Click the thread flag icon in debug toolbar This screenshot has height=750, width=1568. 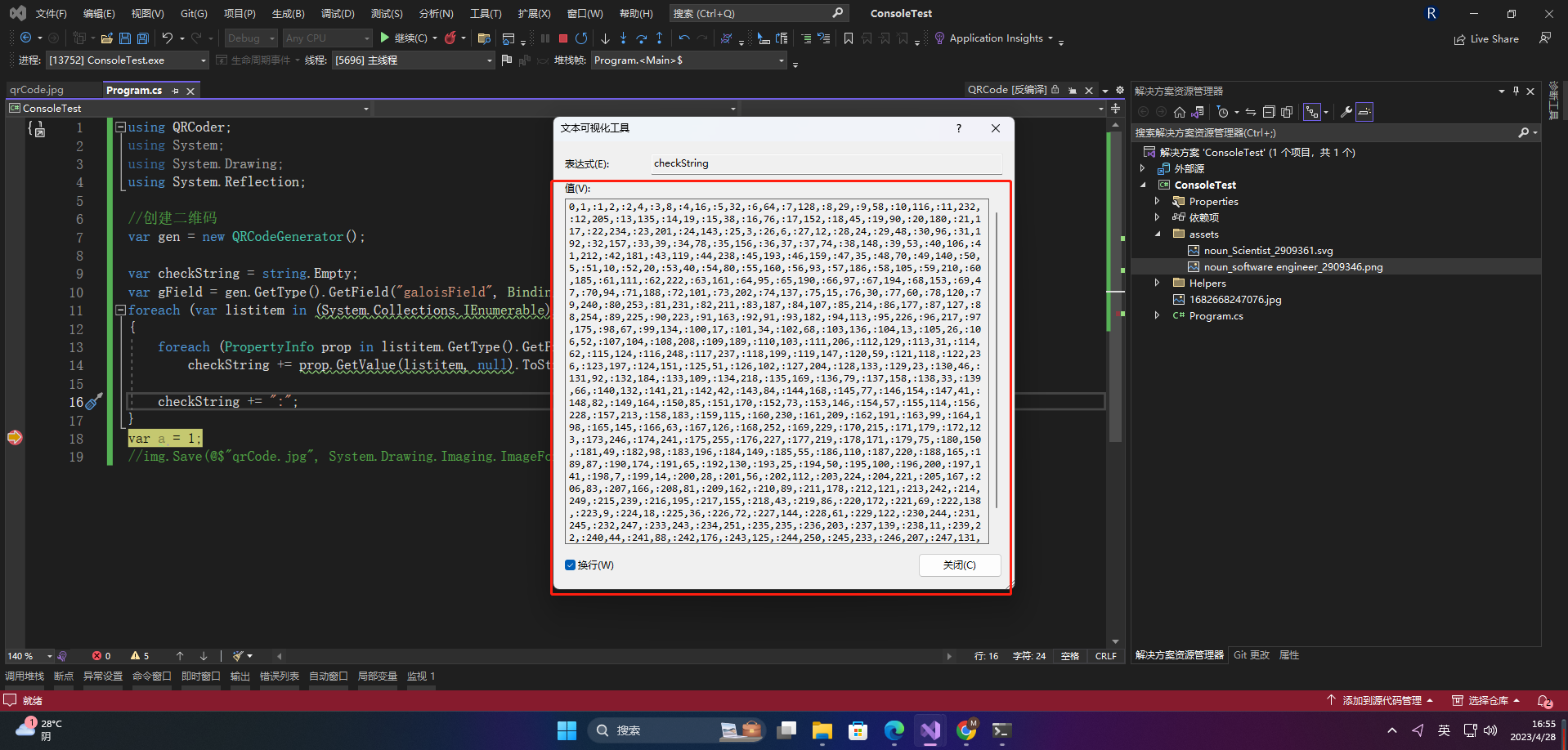(x=507, y=60)
